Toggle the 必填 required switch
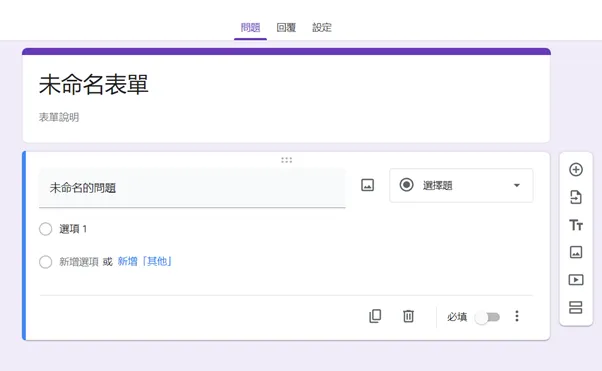Viewport: 602px width, 371px height. click(x=487, y=317)
